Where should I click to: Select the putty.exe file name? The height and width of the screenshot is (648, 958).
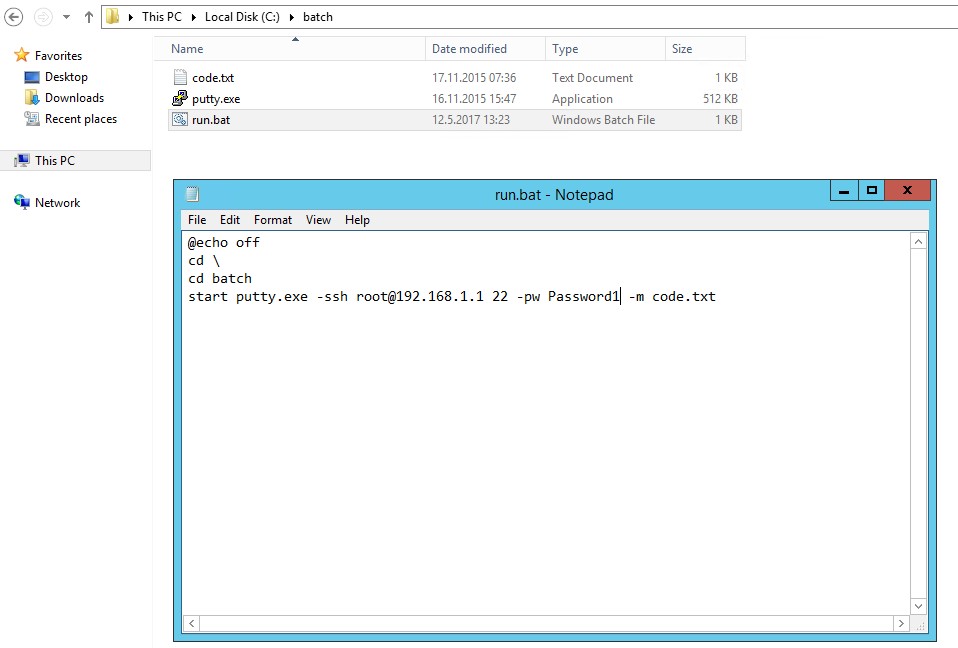coord(216,99)
